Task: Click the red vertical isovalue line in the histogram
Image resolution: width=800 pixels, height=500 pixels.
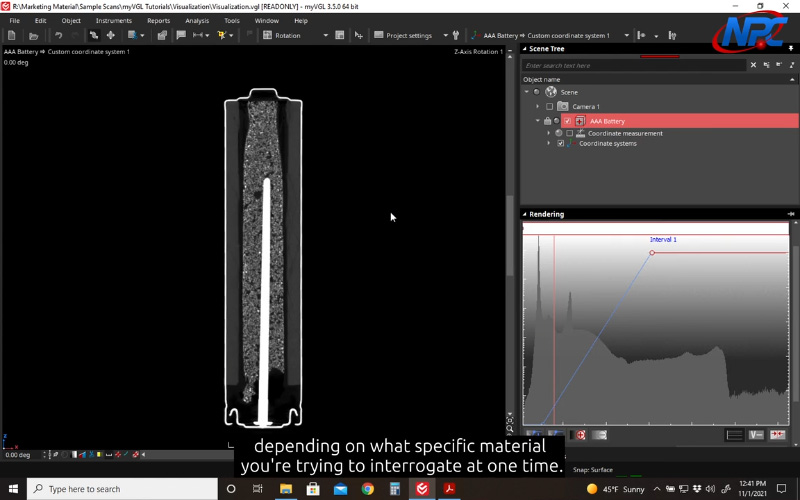Action: [x=554, y=329]
